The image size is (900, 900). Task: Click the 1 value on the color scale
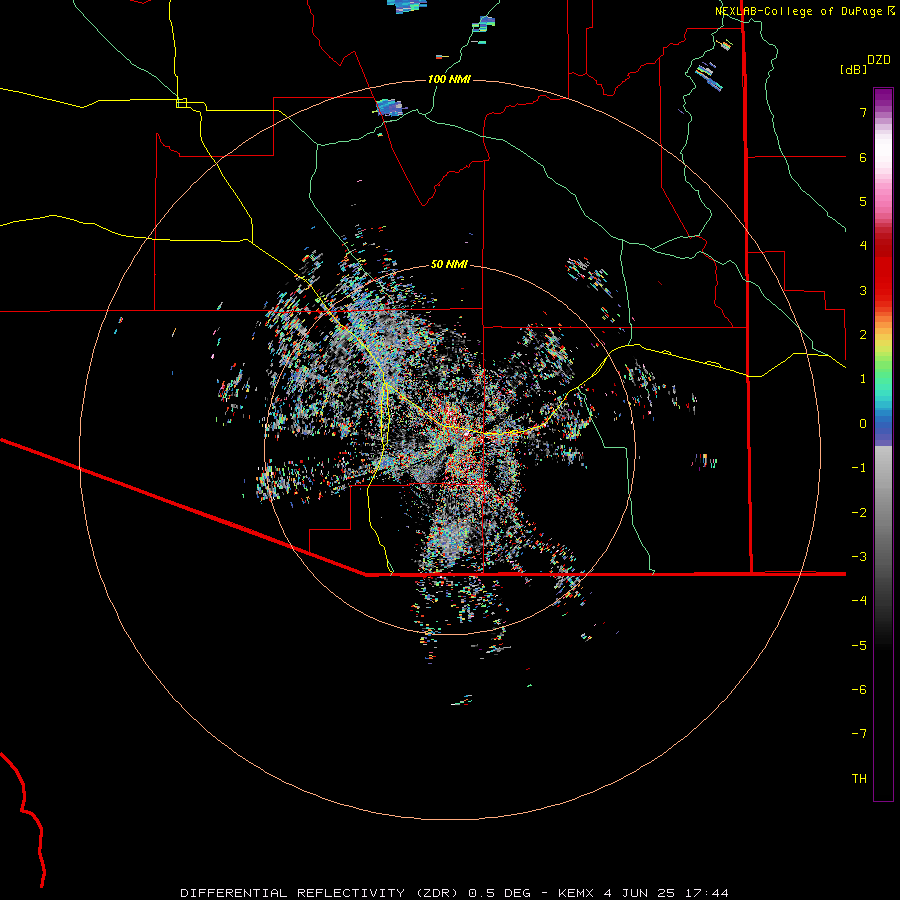[863, 379]
